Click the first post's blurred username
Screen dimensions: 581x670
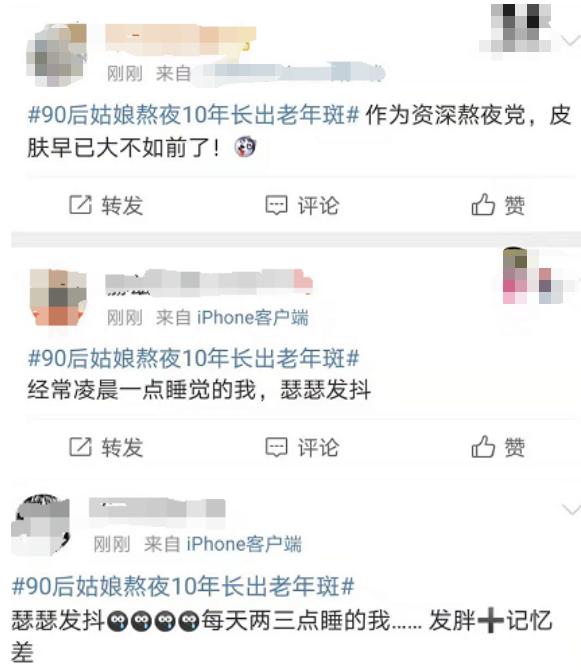tap(180, 40)
